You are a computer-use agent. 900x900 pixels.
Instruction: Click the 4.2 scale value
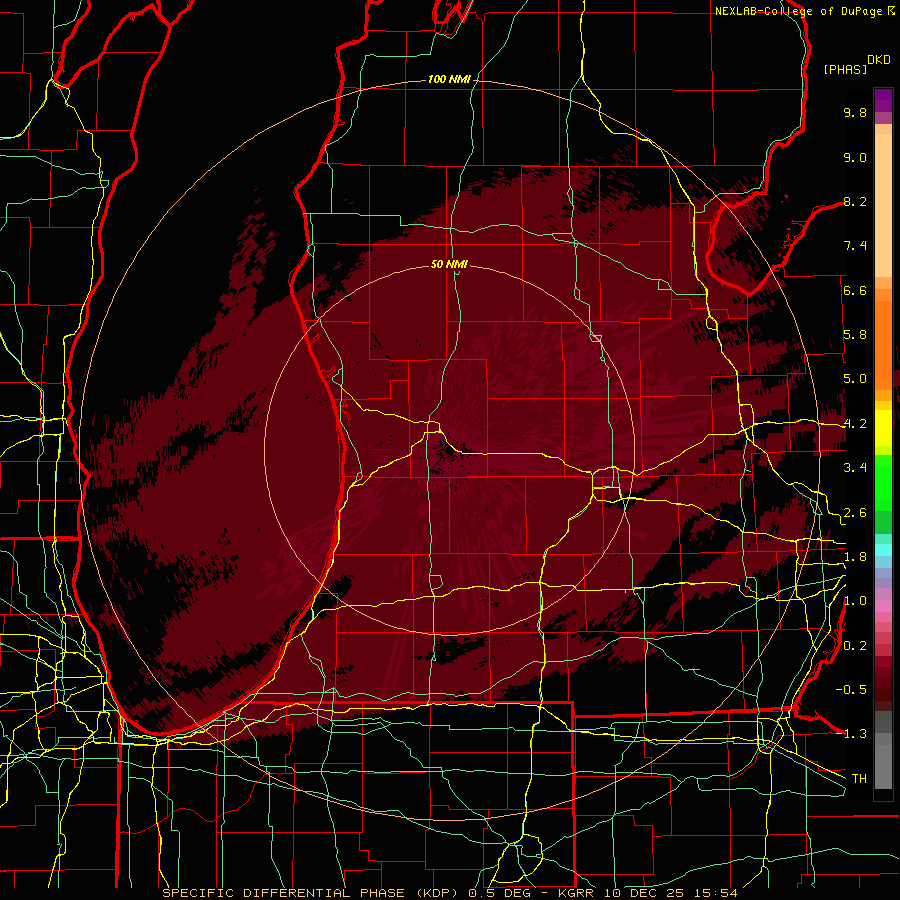tap(855, 424)
